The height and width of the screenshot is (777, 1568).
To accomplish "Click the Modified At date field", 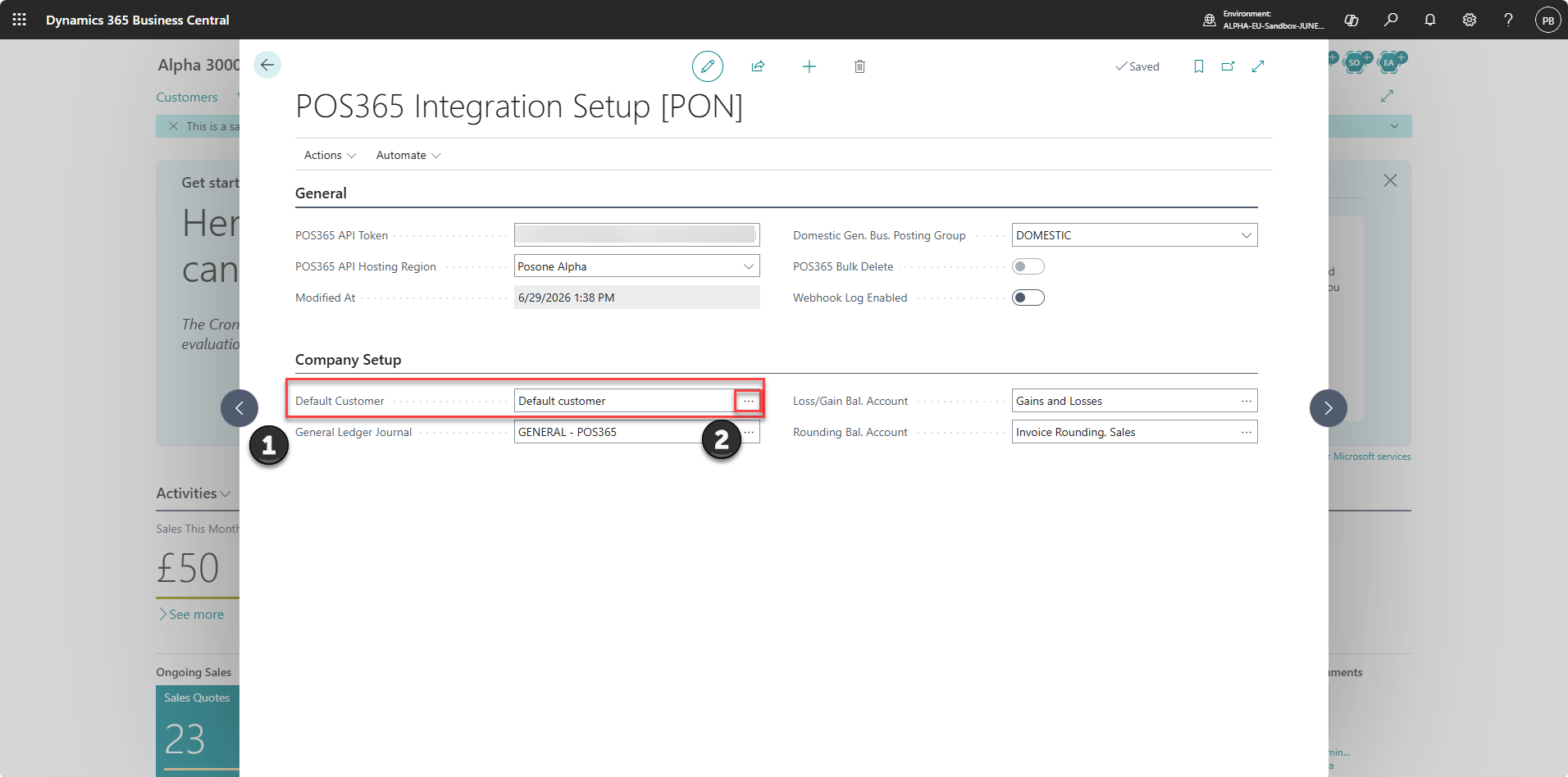I will 637,298.
